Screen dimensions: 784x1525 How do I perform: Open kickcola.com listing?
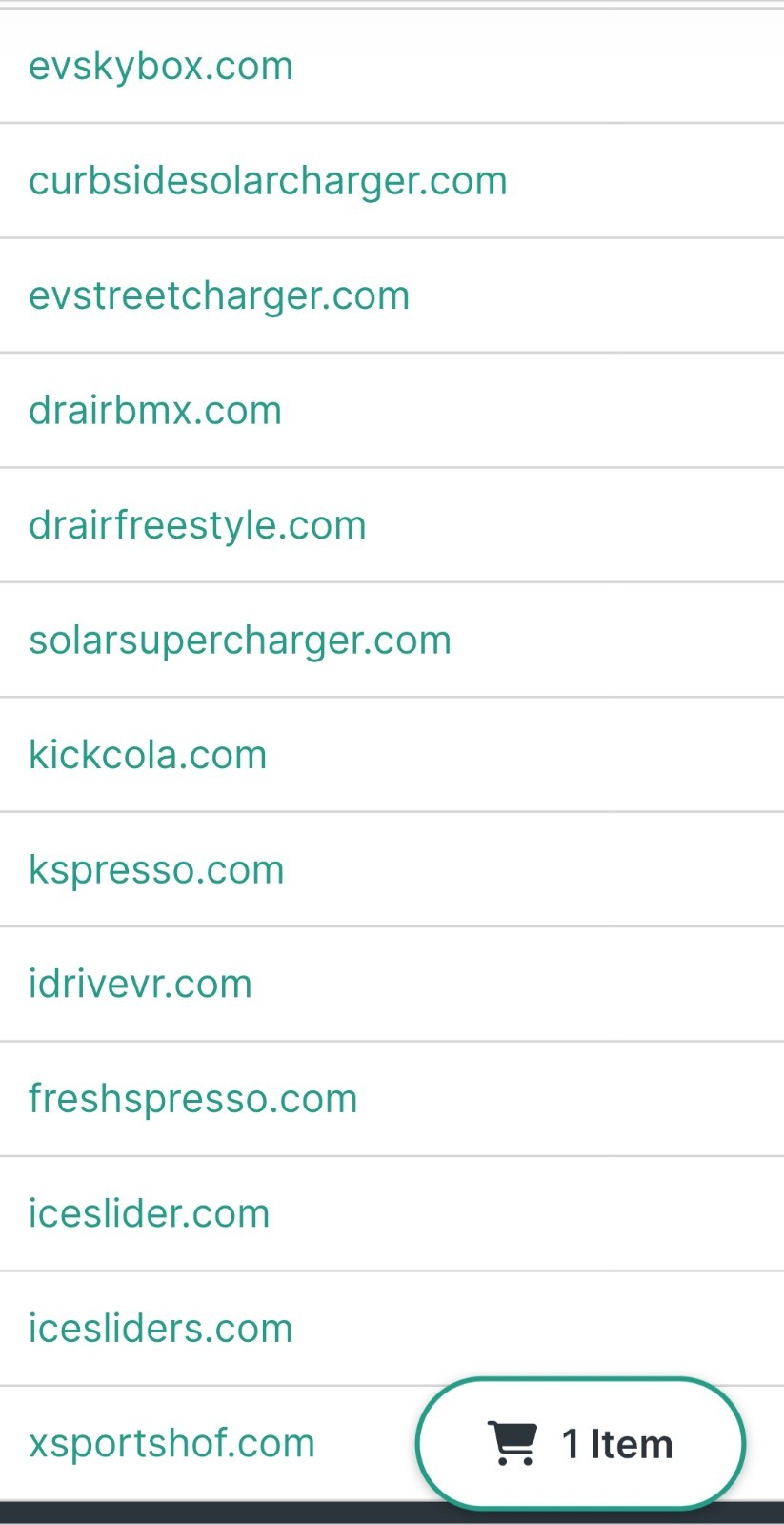tap(148, 755)
